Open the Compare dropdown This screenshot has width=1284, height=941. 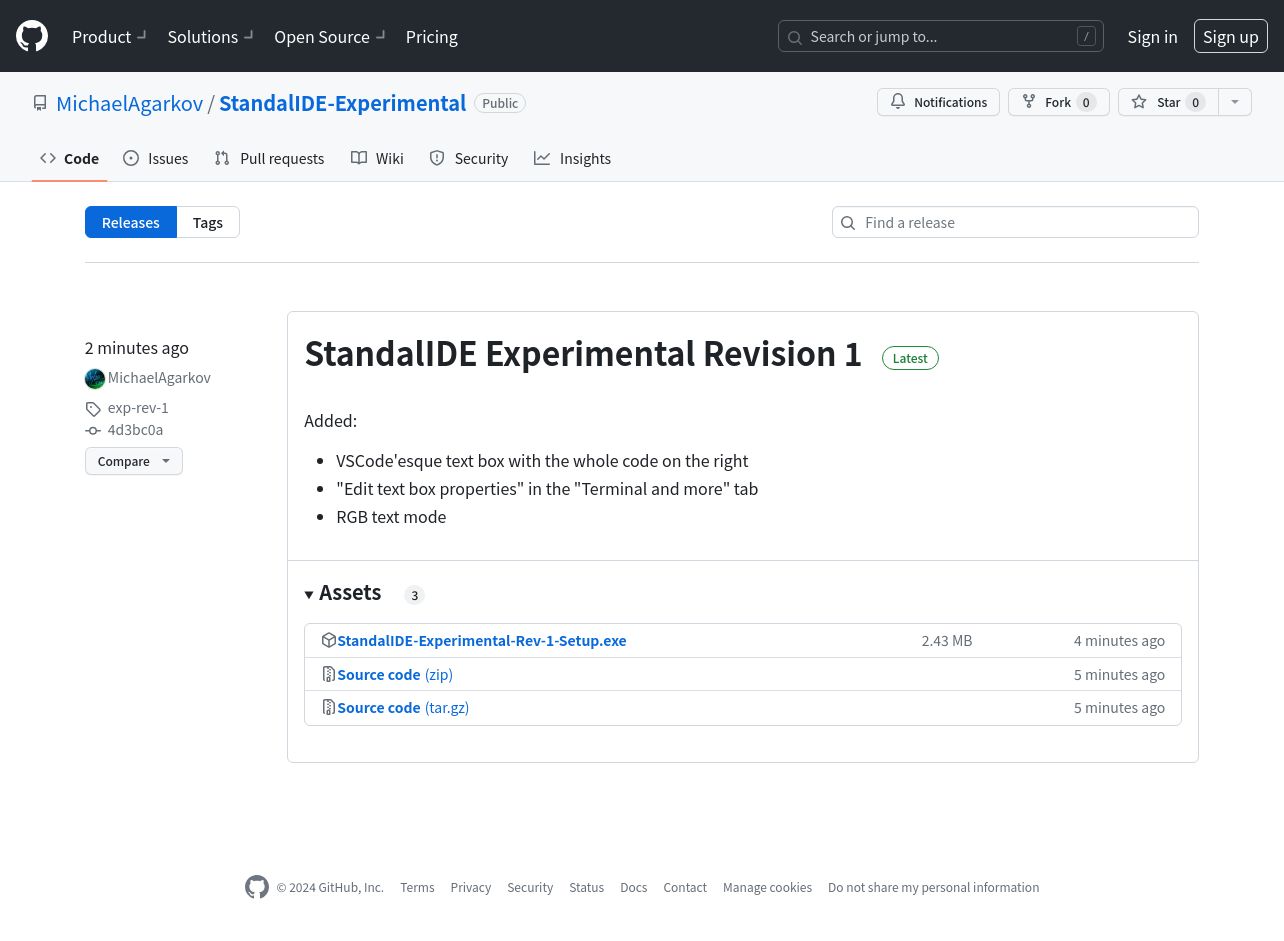pos(134,461)
